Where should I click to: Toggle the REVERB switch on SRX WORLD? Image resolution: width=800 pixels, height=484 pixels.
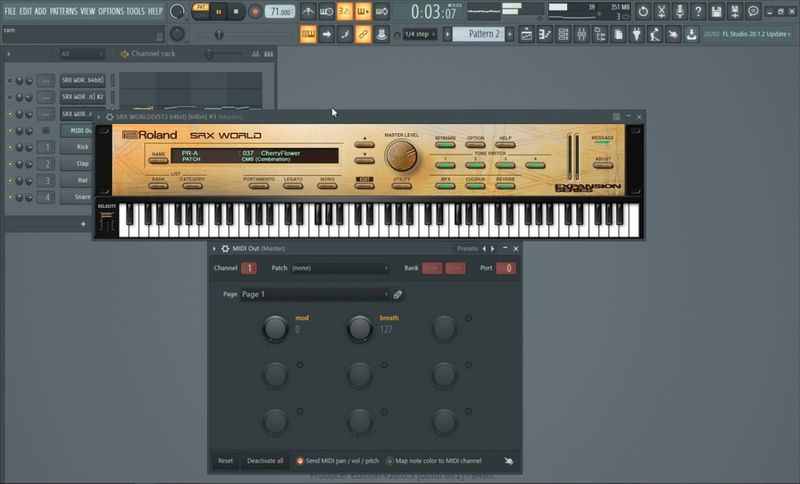[505, 186]
